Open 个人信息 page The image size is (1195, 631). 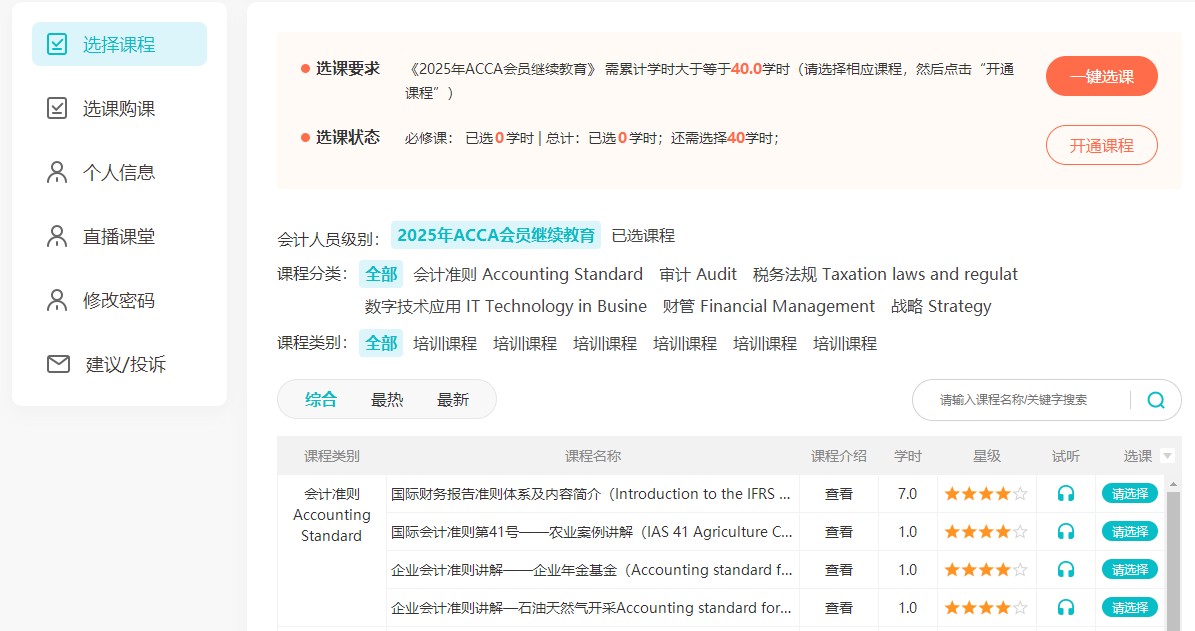click(120, 172)
